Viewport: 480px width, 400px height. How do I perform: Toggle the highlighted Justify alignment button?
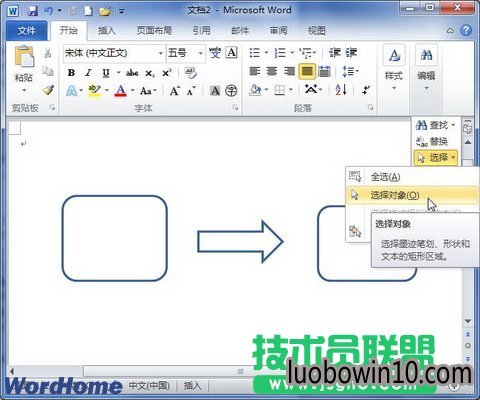coord(307,71)
